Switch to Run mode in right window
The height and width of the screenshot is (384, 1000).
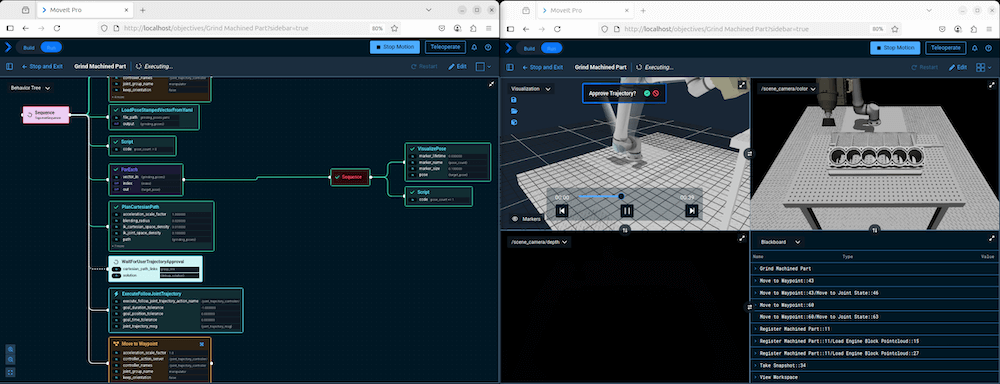[x=552, y=48]
